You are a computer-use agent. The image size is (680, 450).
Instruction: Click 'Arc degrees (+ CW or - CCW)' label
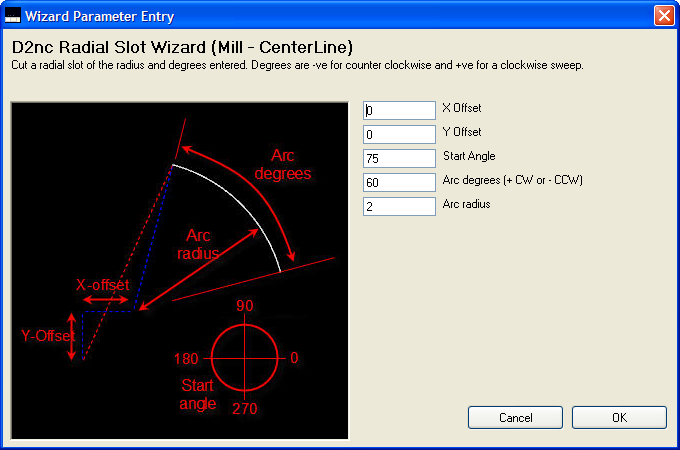(513, 180)
